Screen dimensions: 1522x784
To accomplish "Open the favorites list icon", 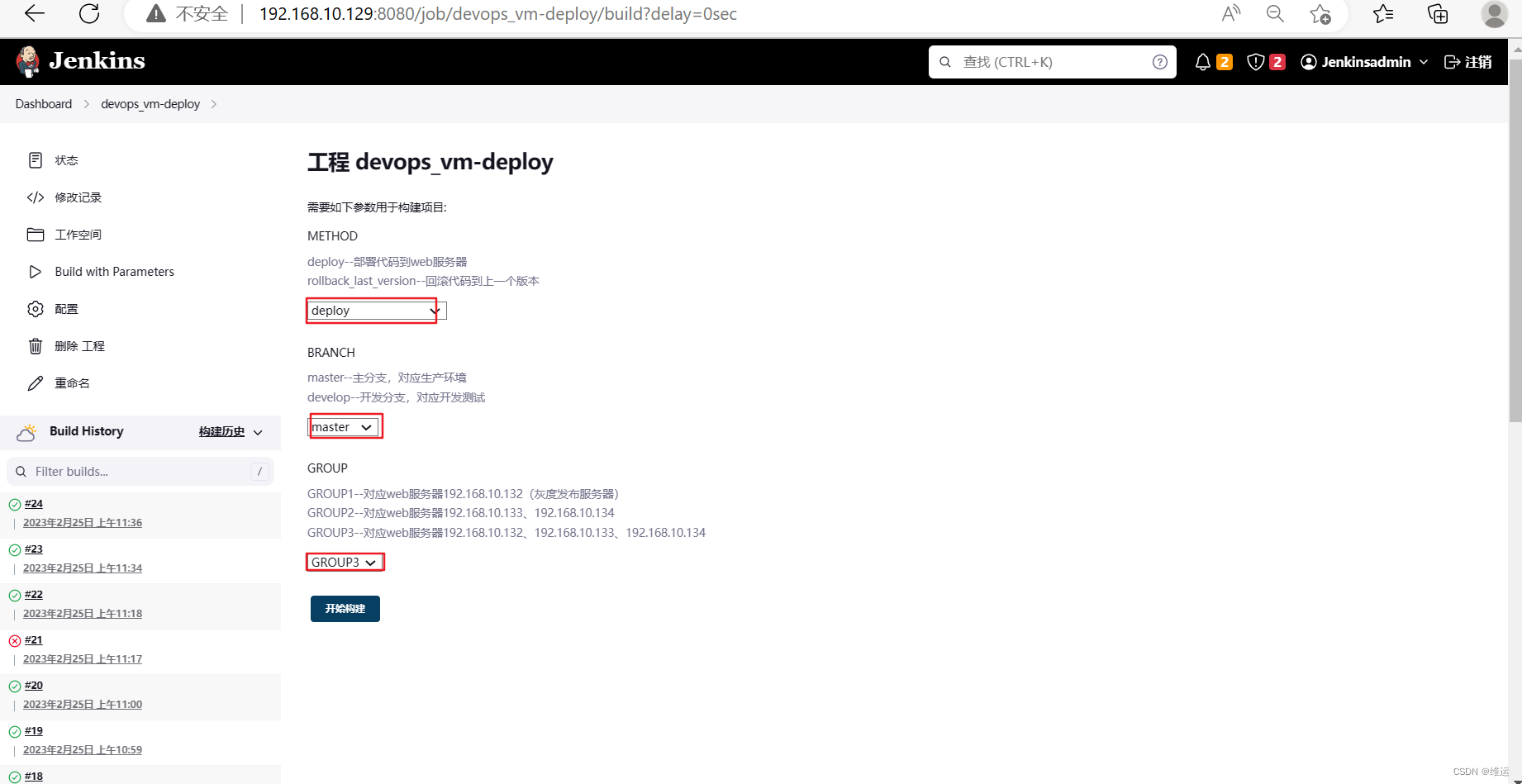I will pyautogui.click(x=1383, y=13).
